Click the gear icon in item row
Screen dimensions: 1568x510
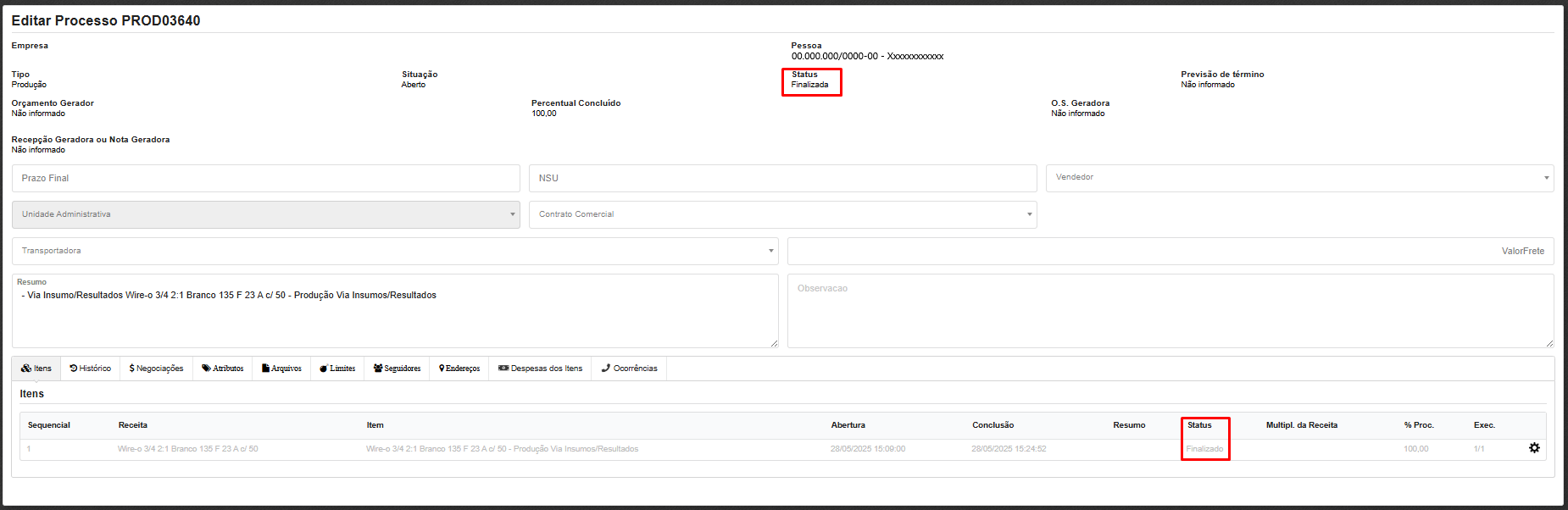[x=1533, y=448]
